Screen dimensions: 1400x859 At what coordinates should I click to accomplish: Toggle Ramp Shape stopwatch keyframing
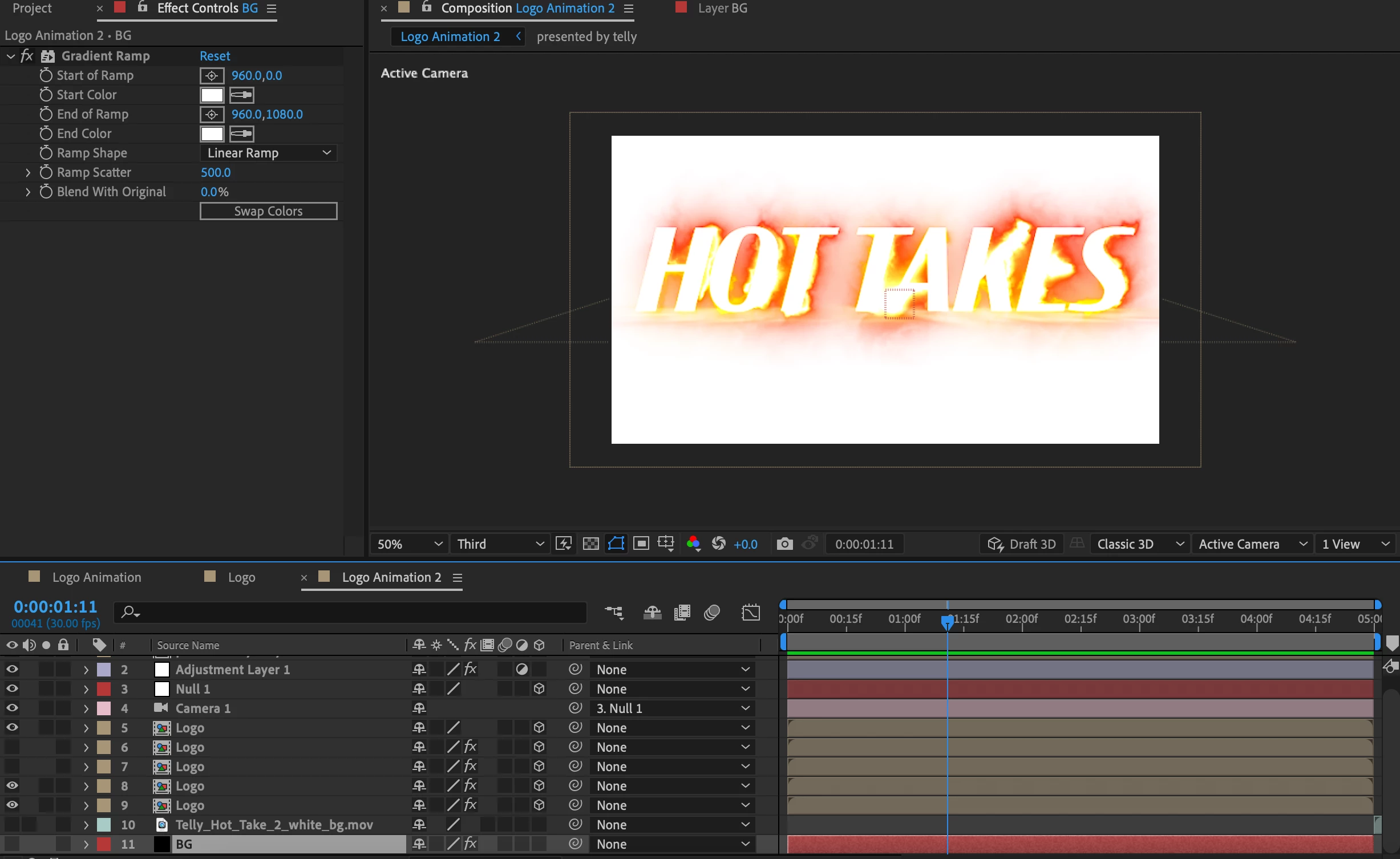(x=46, y=153)
